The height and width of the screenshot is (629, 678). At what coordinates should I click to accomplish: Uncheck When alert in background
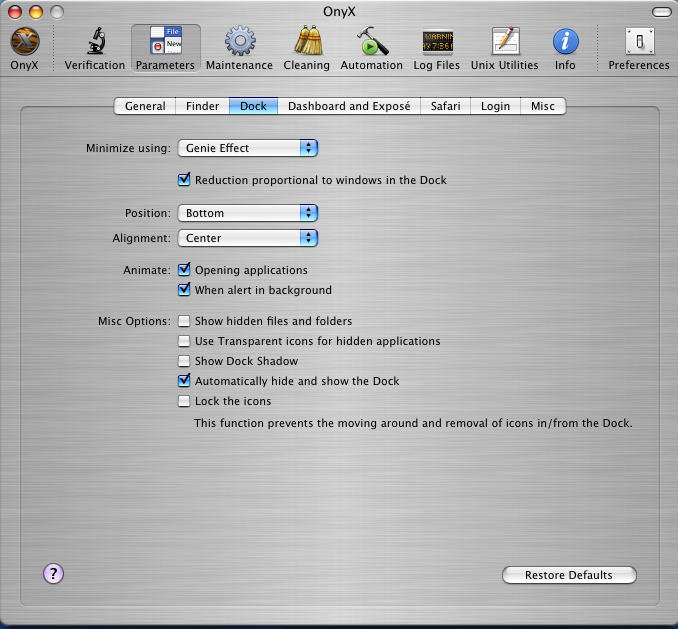184,290
